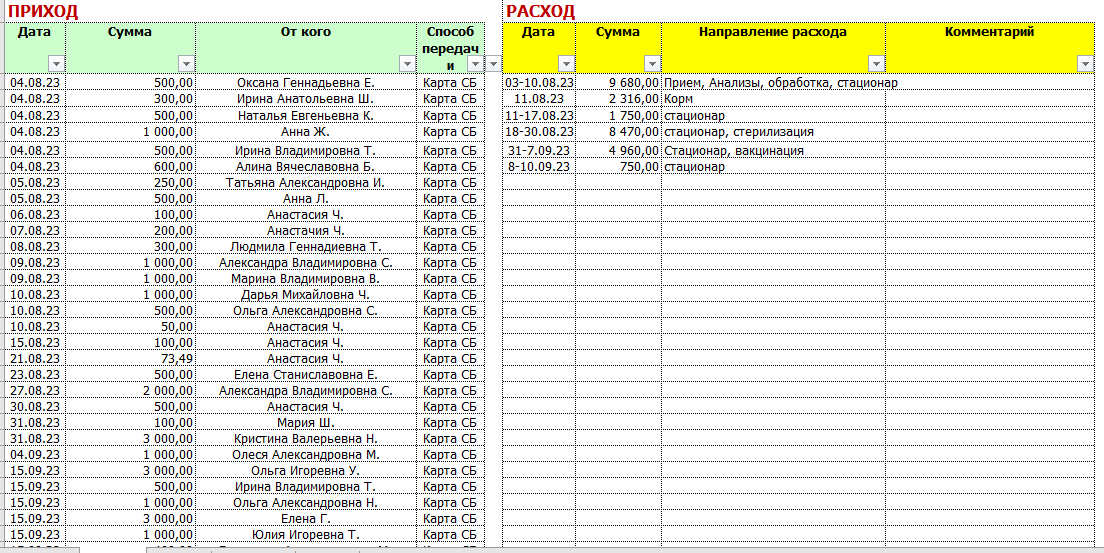Select expense date cell 03-10.08.23

click(x=540, y=82)
